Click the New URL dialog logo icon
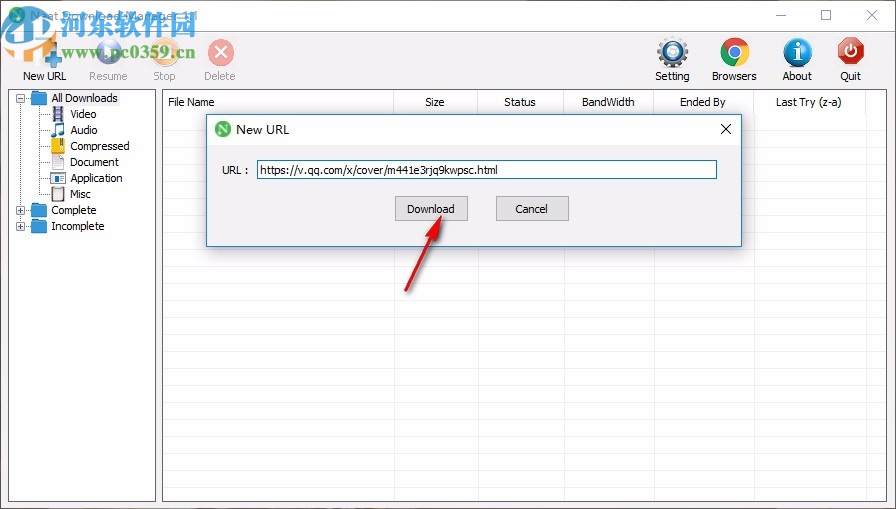896x509 pixels. pyautogui.click(x=223, y=129)
